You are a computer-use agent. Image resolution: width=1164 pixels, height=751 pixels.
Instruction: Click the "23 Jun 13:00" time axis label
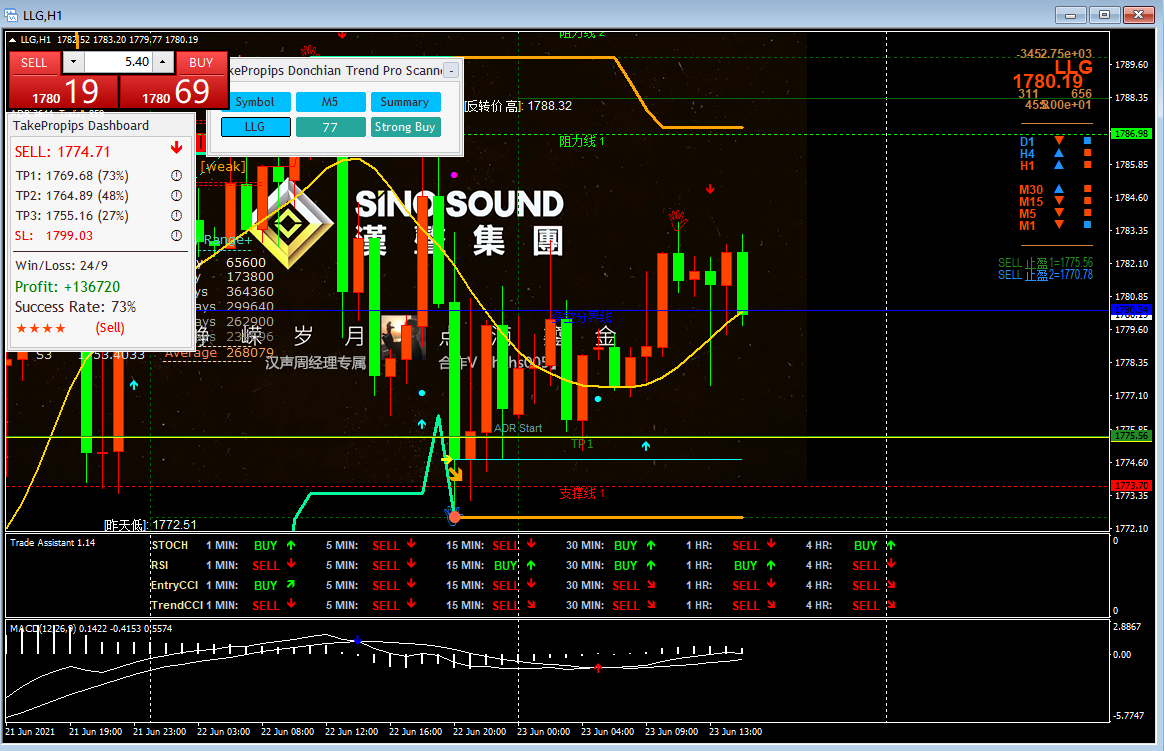[x=736, y=732]
